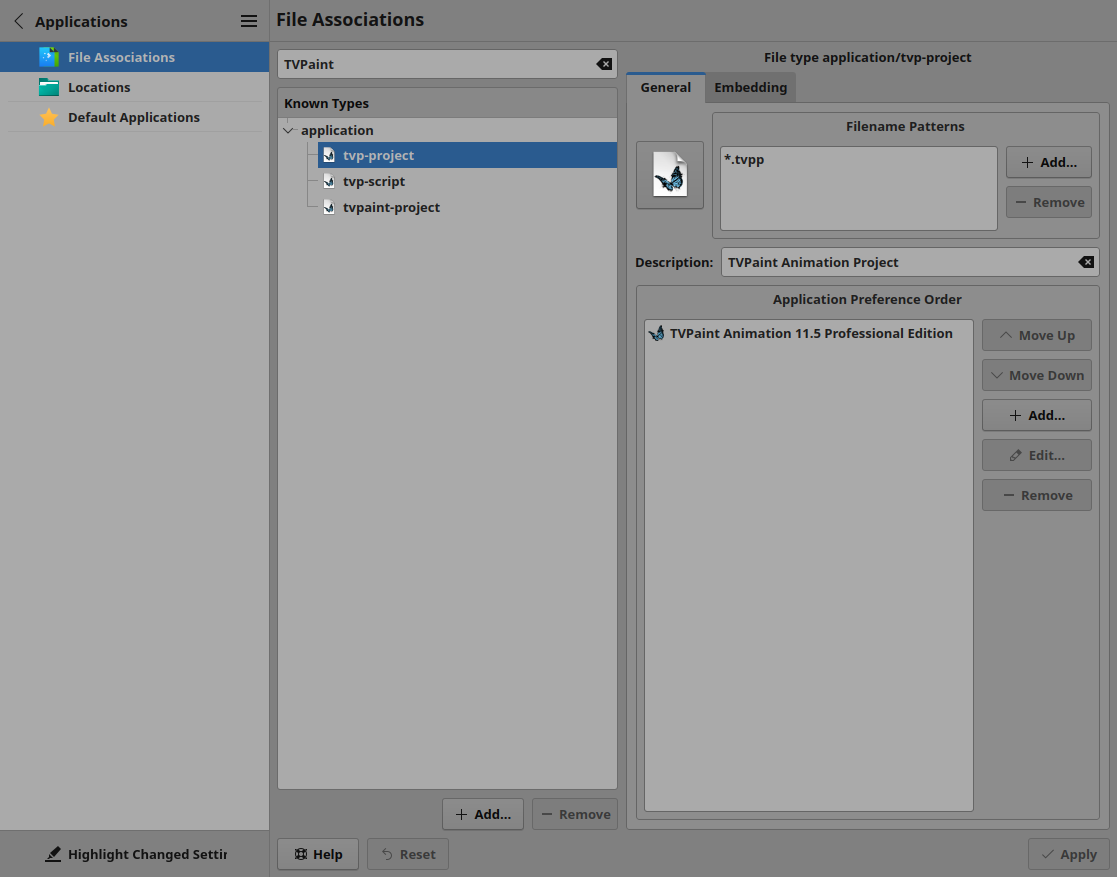The image size is (1117, 877).
Task: Click the tvp-project file type icon
Action: coord(328,155)
